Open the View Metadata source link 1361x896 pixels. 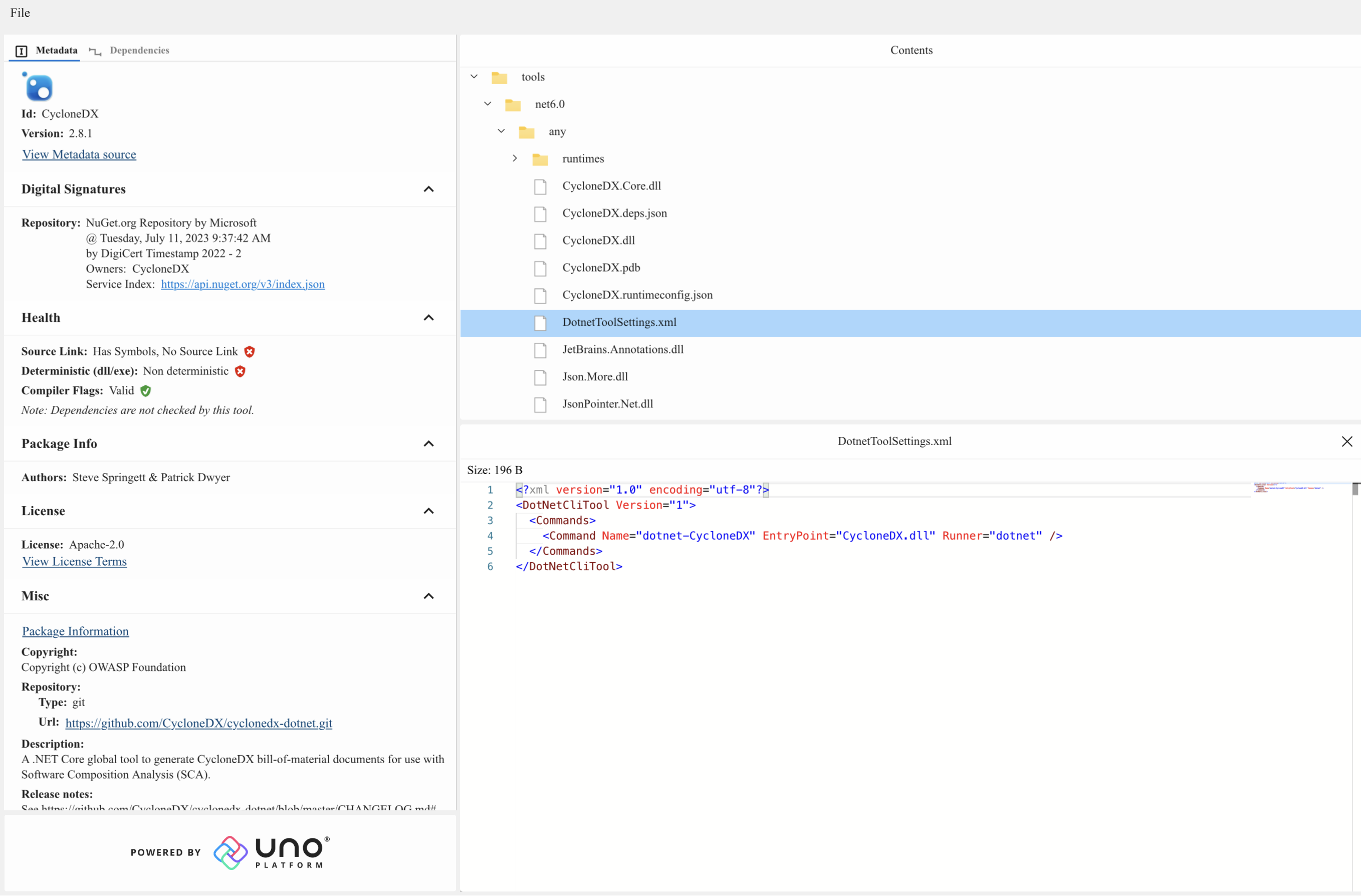pyautogui.click(x=79, y=154)
